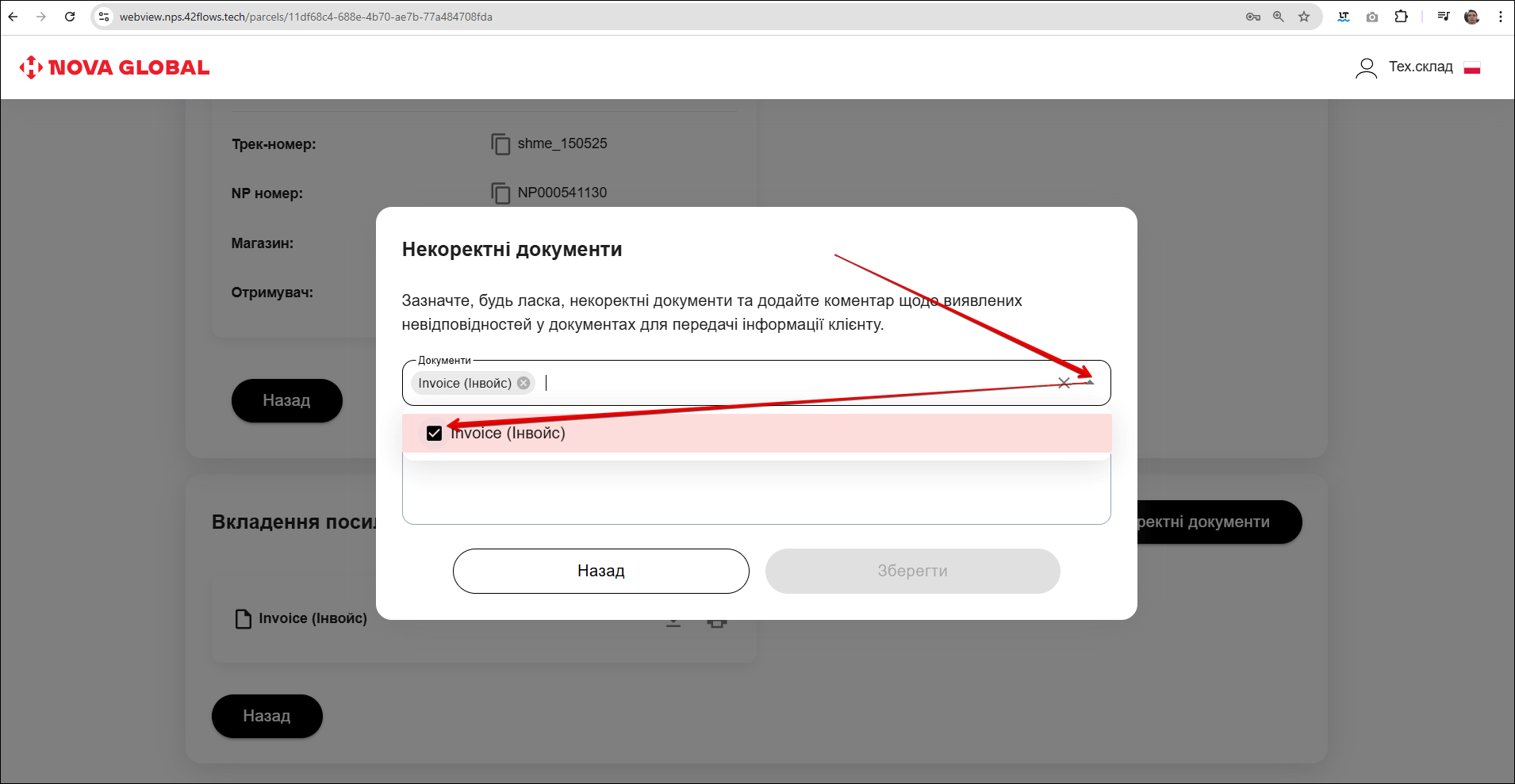The height and width of the screenshot is (784, 1515).
Task: Uncheck the Invoice (Інвойс) checkbox
Action: [x=434, y=433]
